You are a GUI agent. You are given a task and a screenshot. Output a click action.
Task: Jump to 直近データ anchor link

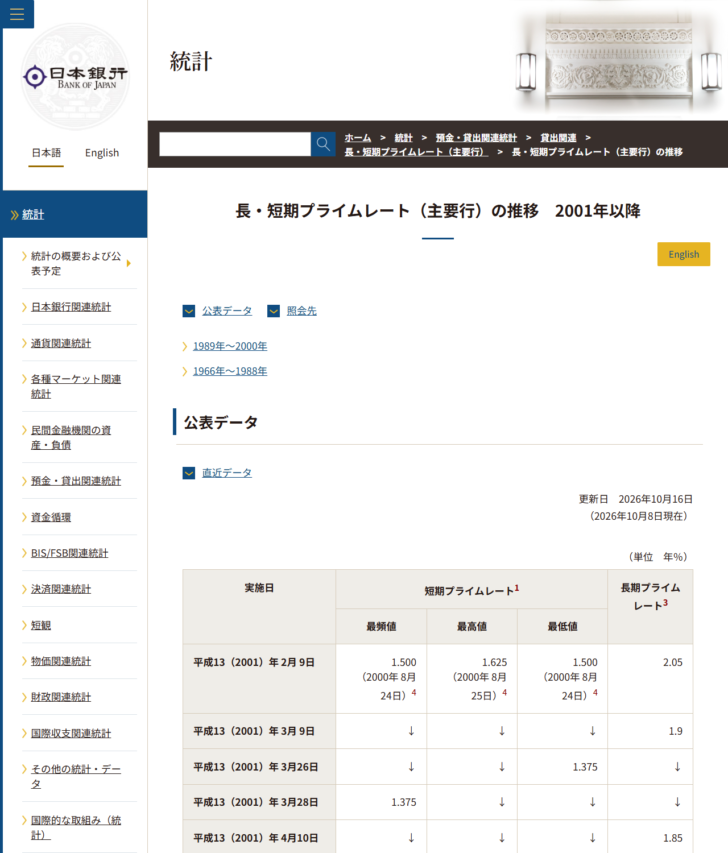pyautogui.click(x=227, y=473)
